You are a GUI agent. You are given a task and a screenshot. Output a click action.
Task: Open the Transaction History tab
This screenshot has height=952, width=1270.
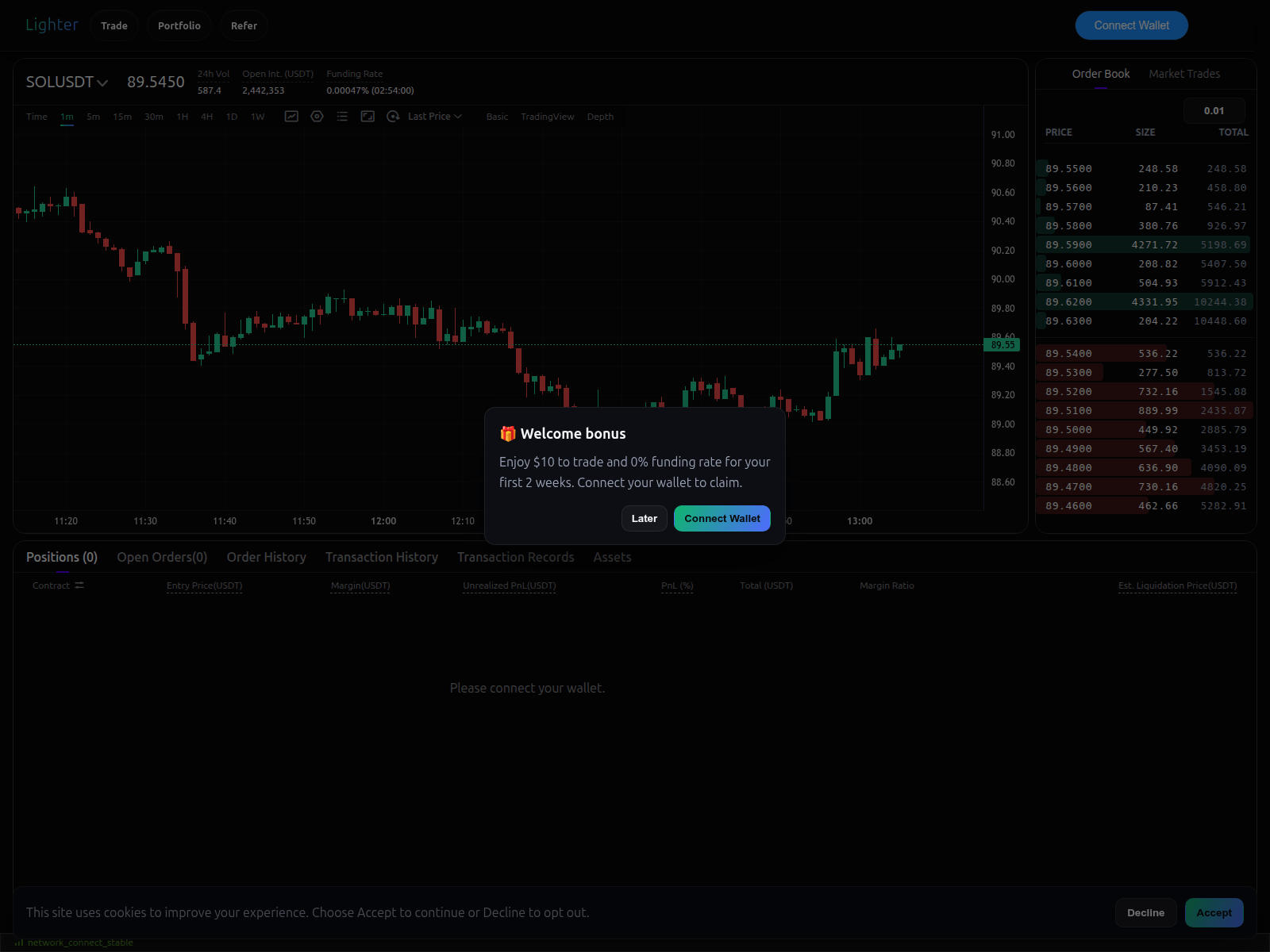pyautogui.click(x=382, y=557)
